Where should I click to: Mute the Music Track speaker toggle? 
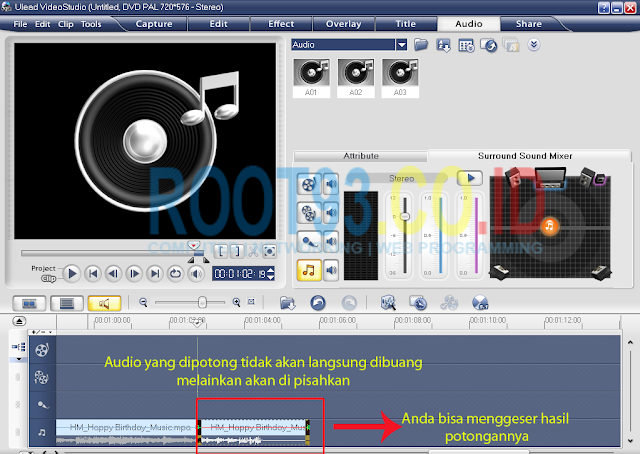click(331, 270)
